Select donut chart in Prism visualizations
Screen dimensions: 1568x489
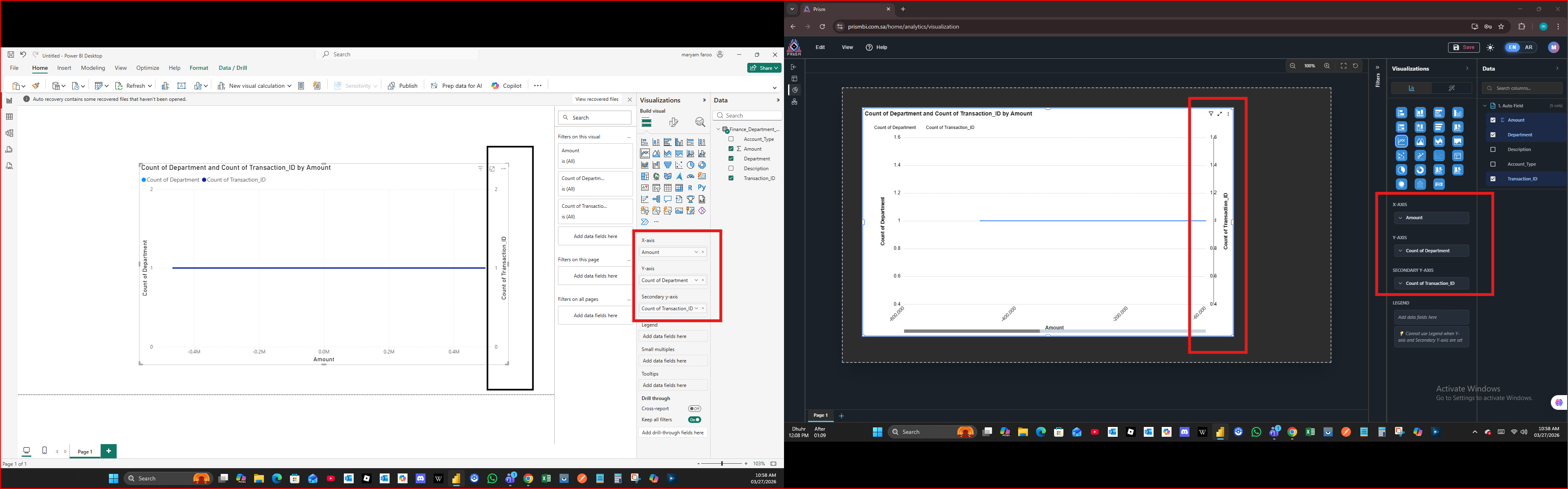click(x=1420, y=170)
